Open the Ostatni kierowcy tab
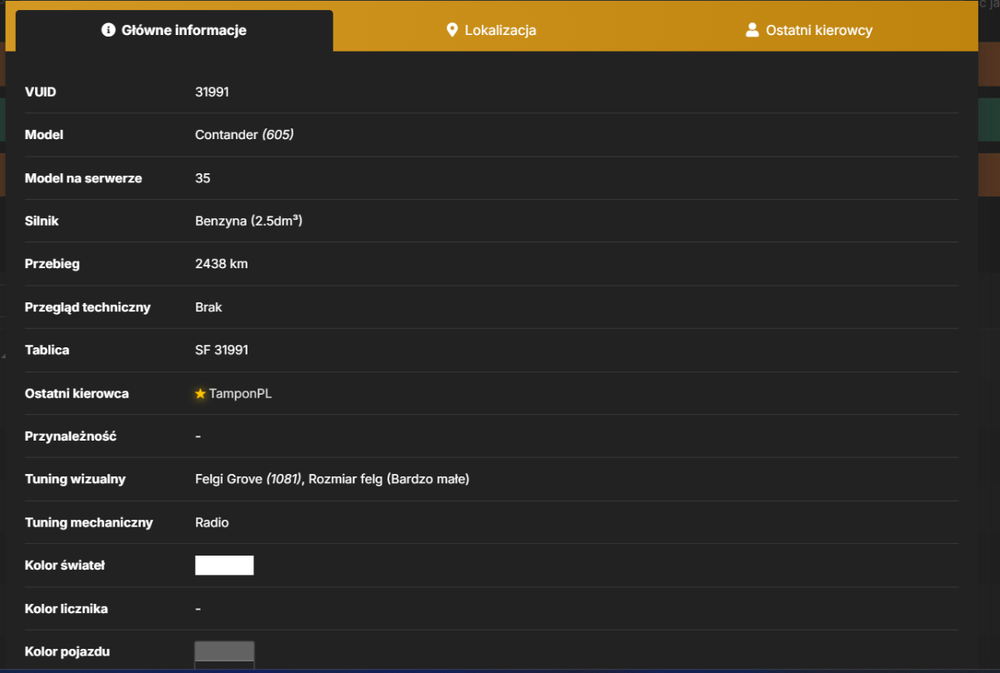 (809, 30)
